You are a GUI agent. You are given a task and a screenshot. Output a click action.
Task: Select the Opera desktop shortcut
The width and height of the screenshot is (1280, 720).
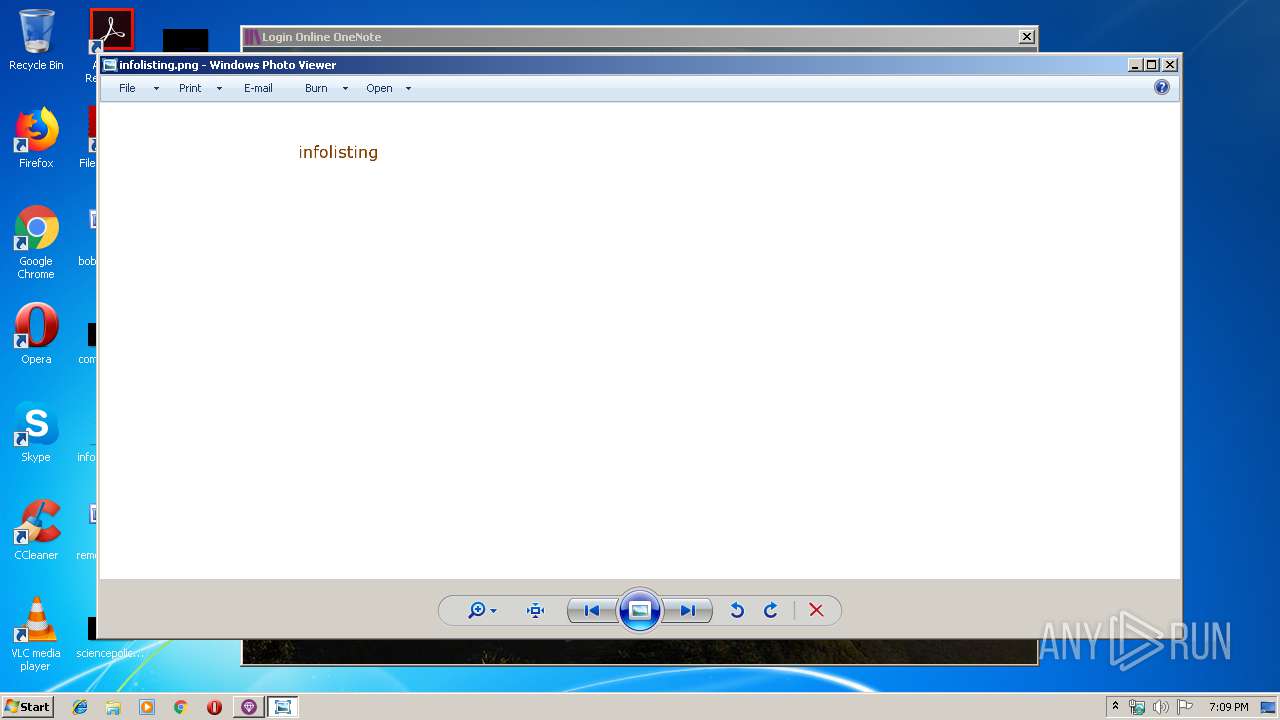point(36,334)
